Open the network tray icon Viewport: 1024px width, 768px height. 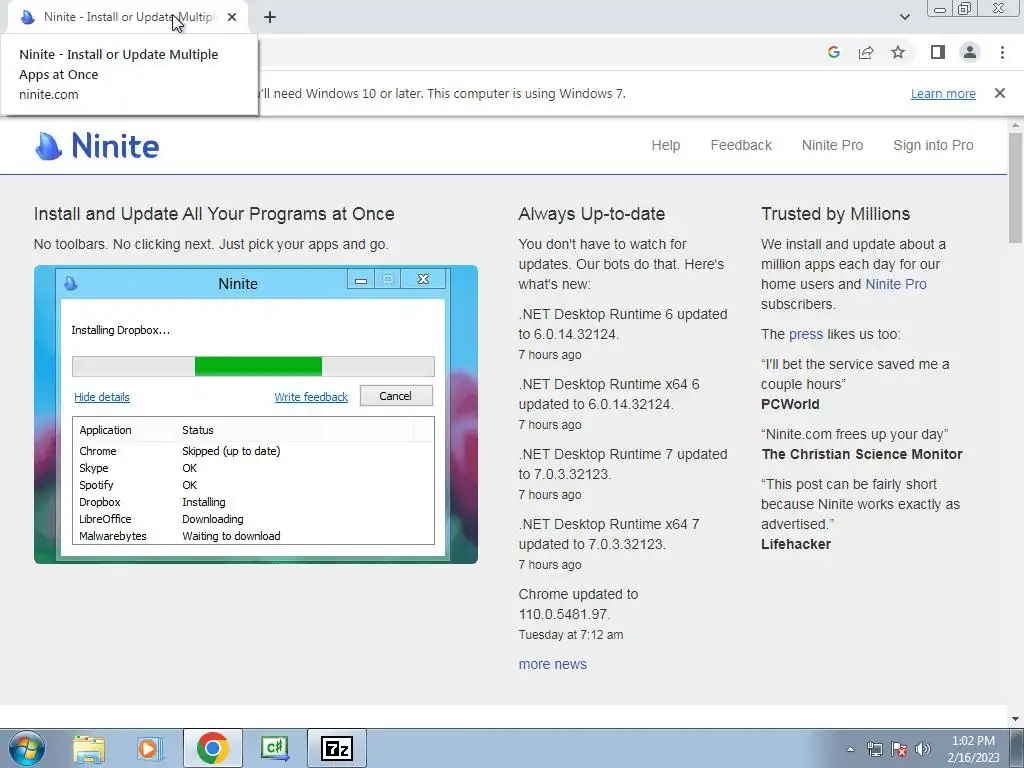coord(874,749)
